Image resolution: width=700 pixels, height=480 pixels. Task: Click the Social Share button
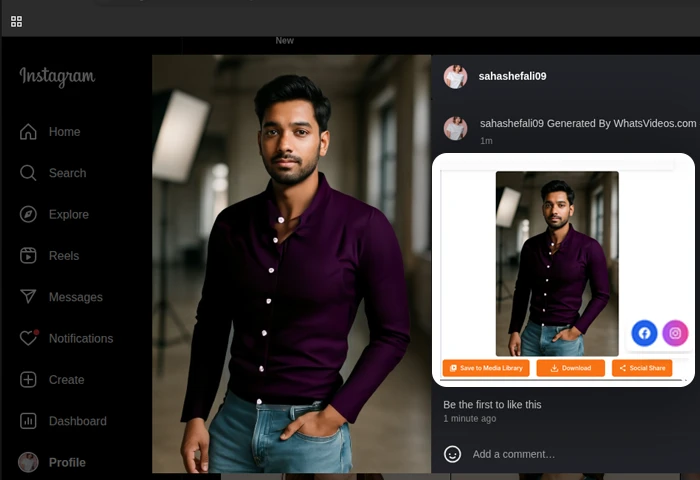(642, 368)
